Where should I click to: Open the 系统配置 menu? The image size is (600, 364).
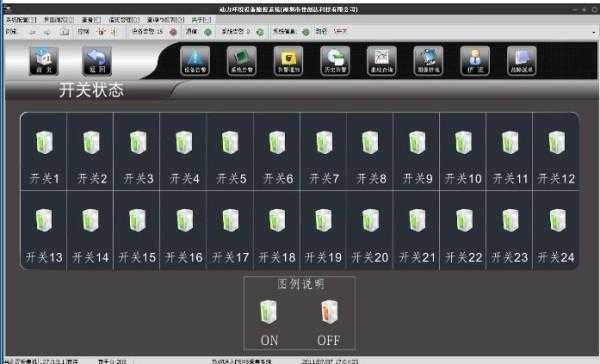(21, 20)
